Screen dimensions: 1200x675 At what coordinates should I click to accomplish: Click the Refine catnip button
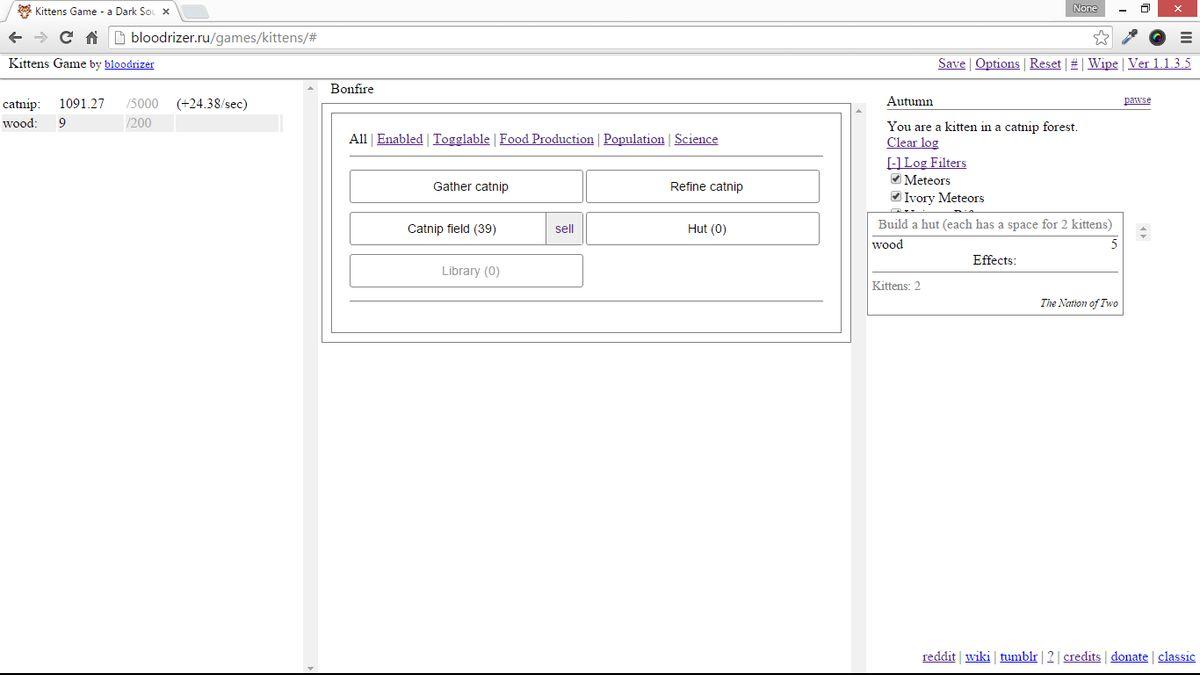click(702, 186)
